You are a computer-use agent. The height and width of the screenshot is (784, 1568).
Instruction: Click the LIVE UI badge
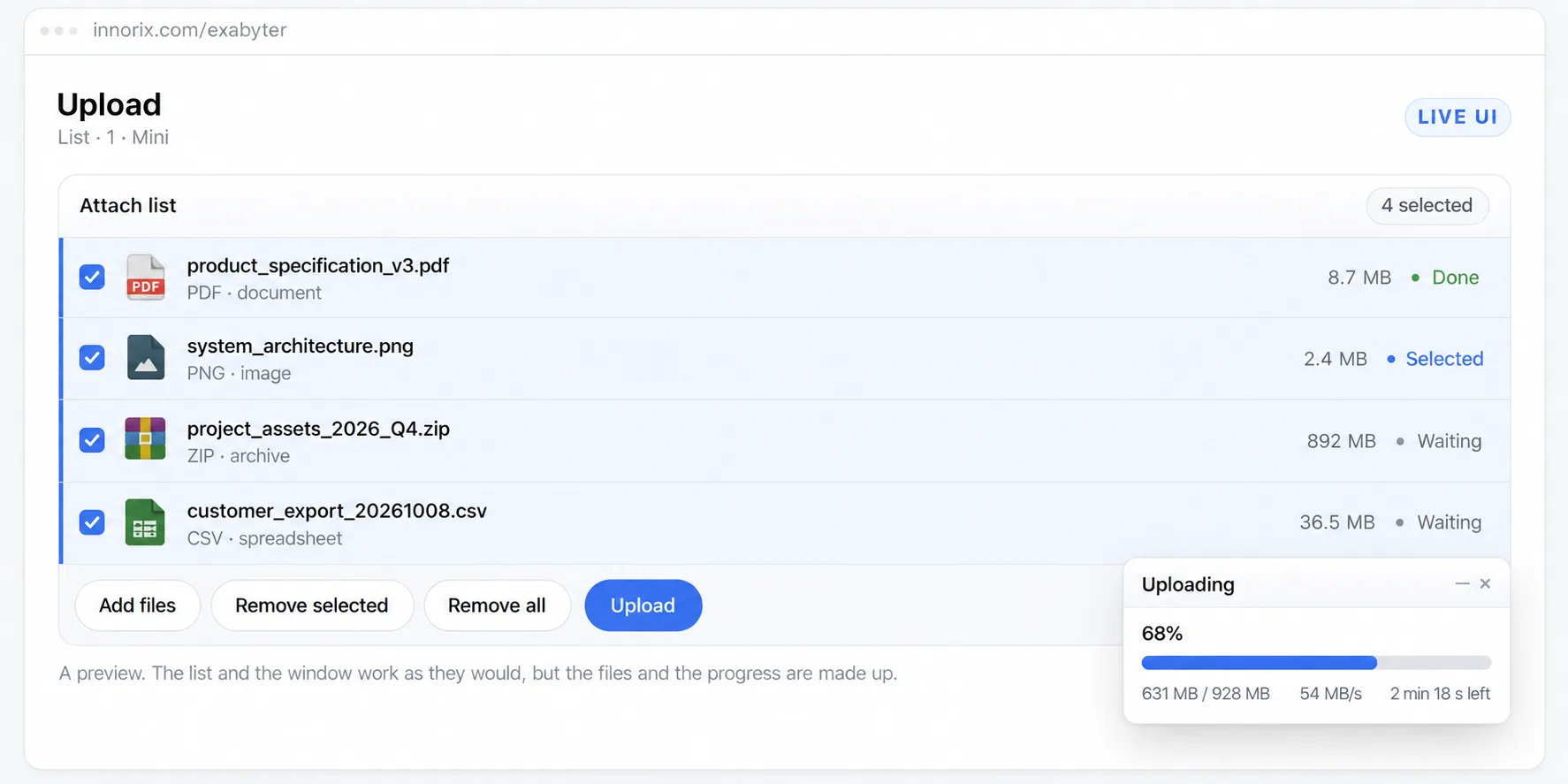1458,117
